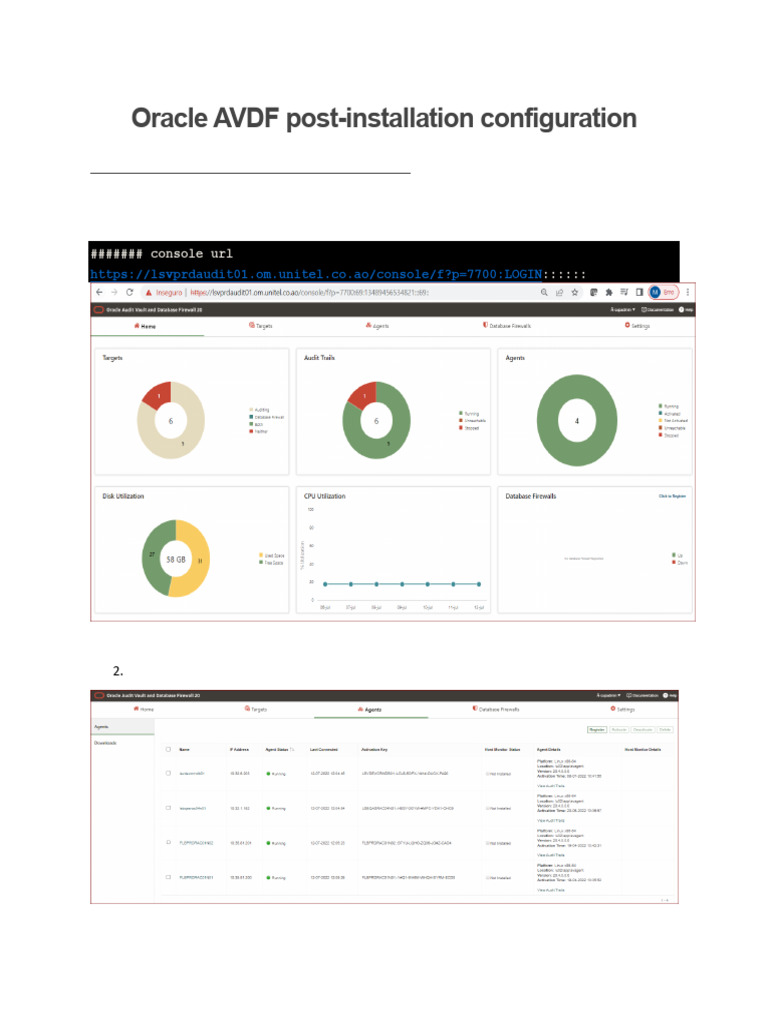
Task: Click the Oracle logo in dashboard header
Action: click(x=99, y=310)
